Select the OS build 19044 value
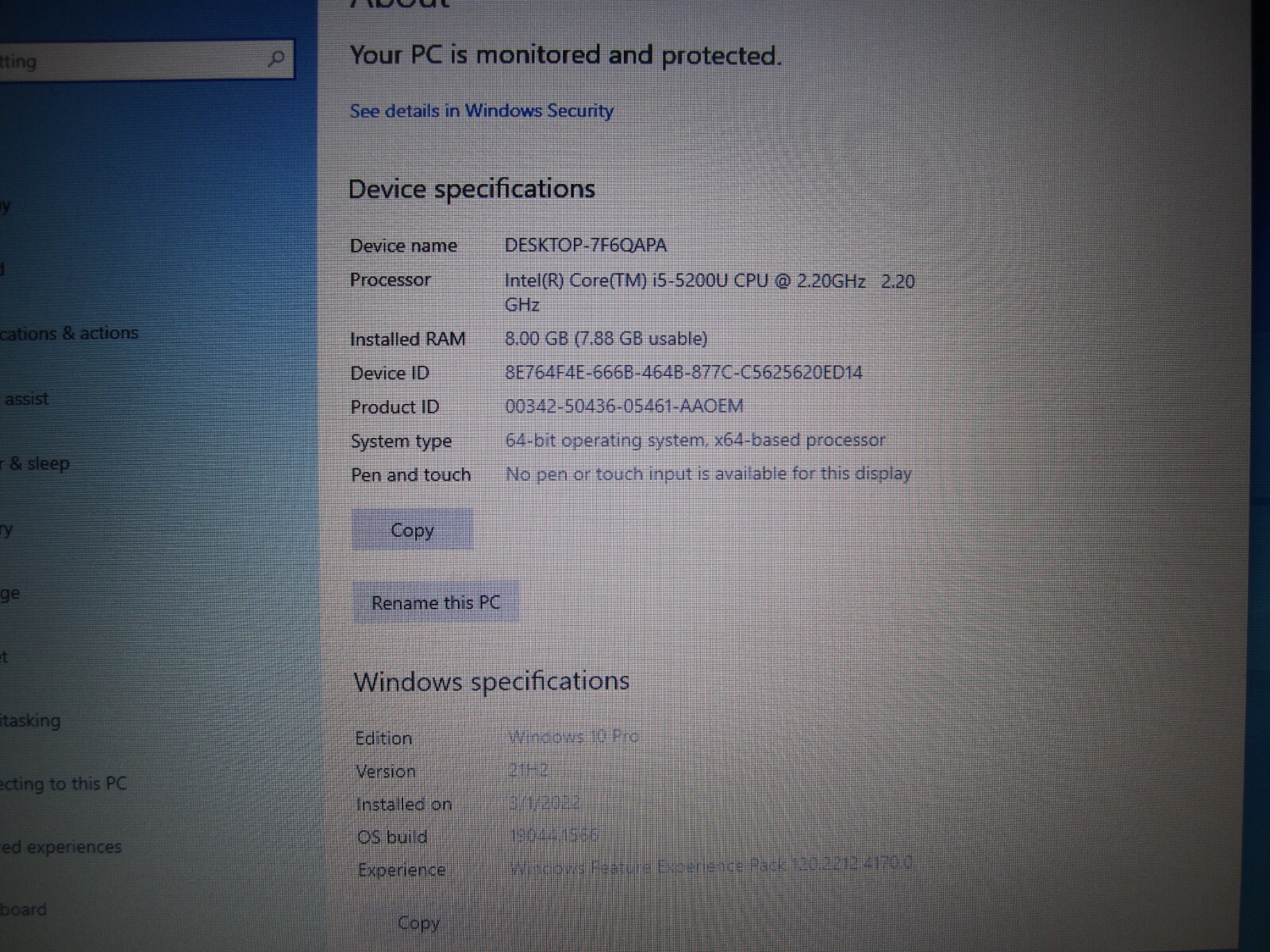Viewport: 1270px width, 952px height. click(554, 835)
